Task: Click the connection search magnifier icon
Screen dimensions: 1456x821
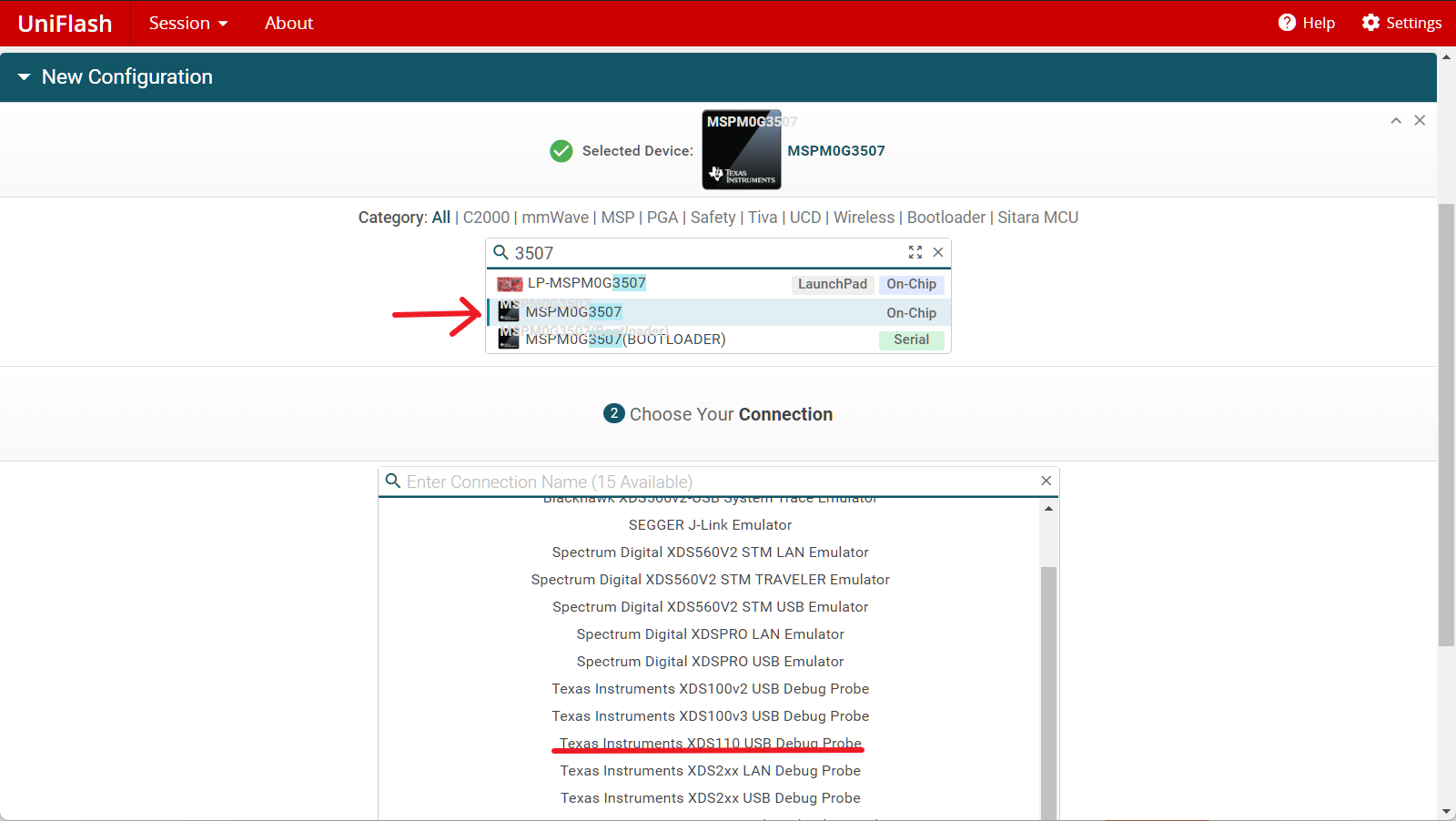Action: [393, 481]
